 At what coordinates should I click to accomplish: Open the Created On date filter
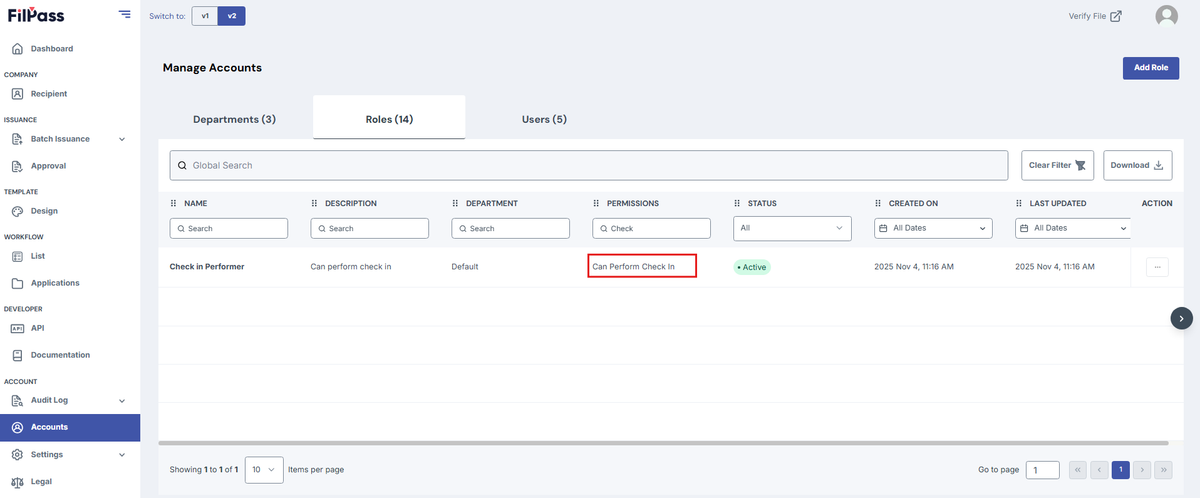pyautogui.click(x=934, y=228)
